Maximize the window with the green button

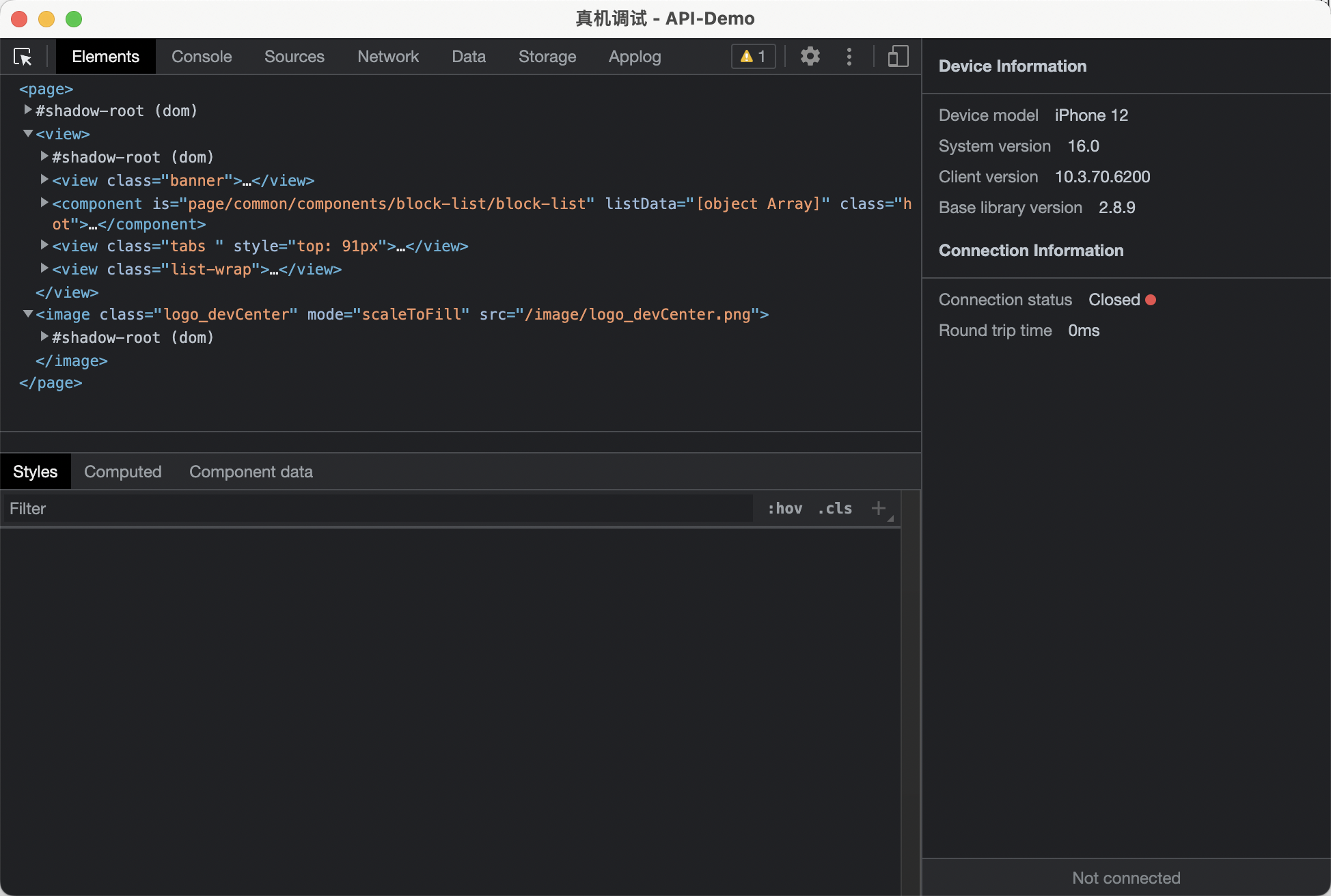click(74, 18)
